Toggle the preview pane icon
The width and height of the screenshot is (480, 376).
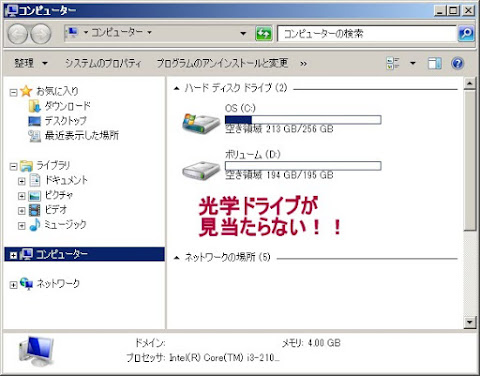click(434, 63)
